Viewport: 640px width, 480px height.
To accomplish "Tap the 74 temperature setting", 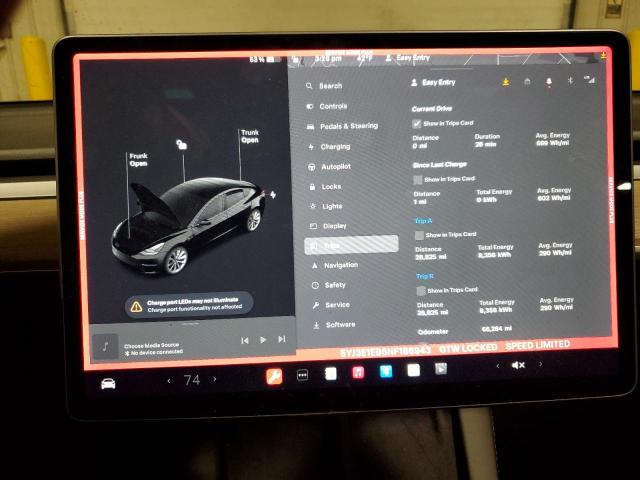I will tap(192, 380).
